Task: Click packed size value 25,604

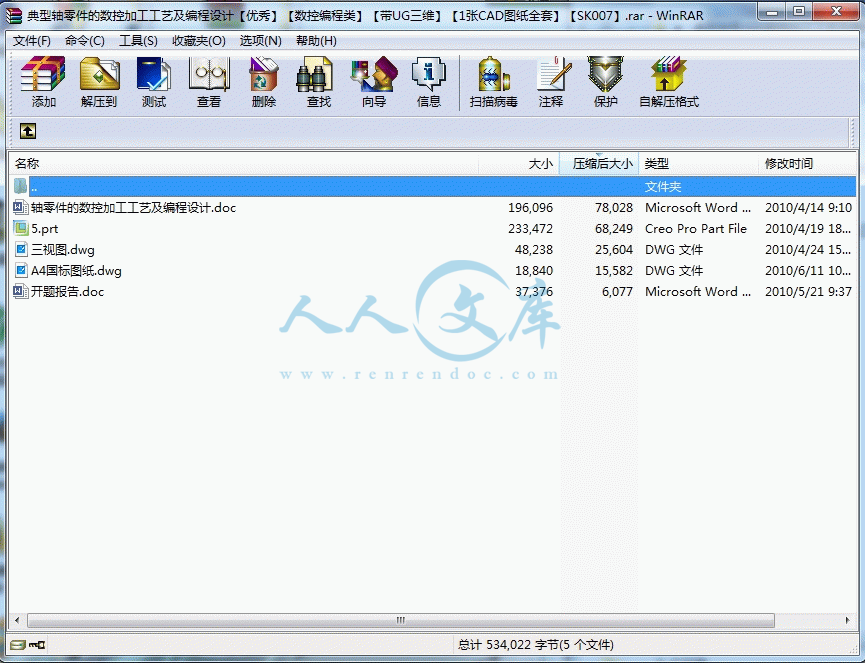Action: click(614, 249)
